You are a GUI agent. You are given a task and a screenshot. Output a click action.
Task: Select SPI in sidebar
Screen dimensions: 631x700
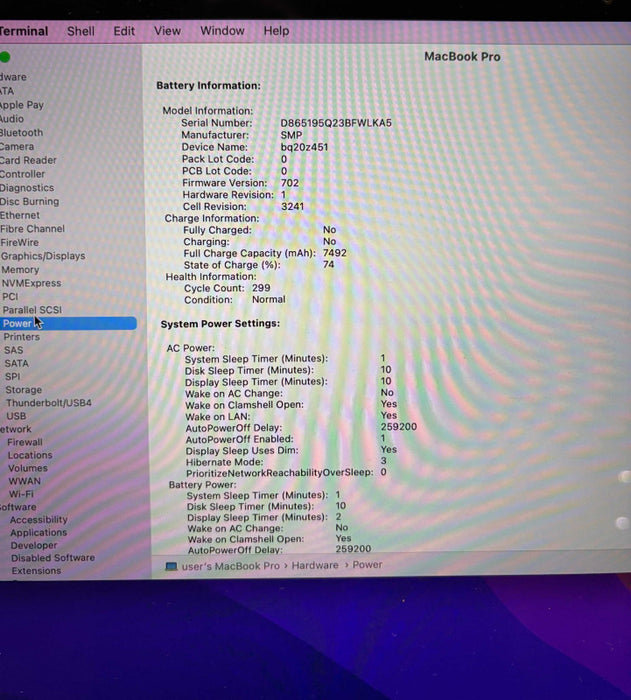(x=13, y=376)
